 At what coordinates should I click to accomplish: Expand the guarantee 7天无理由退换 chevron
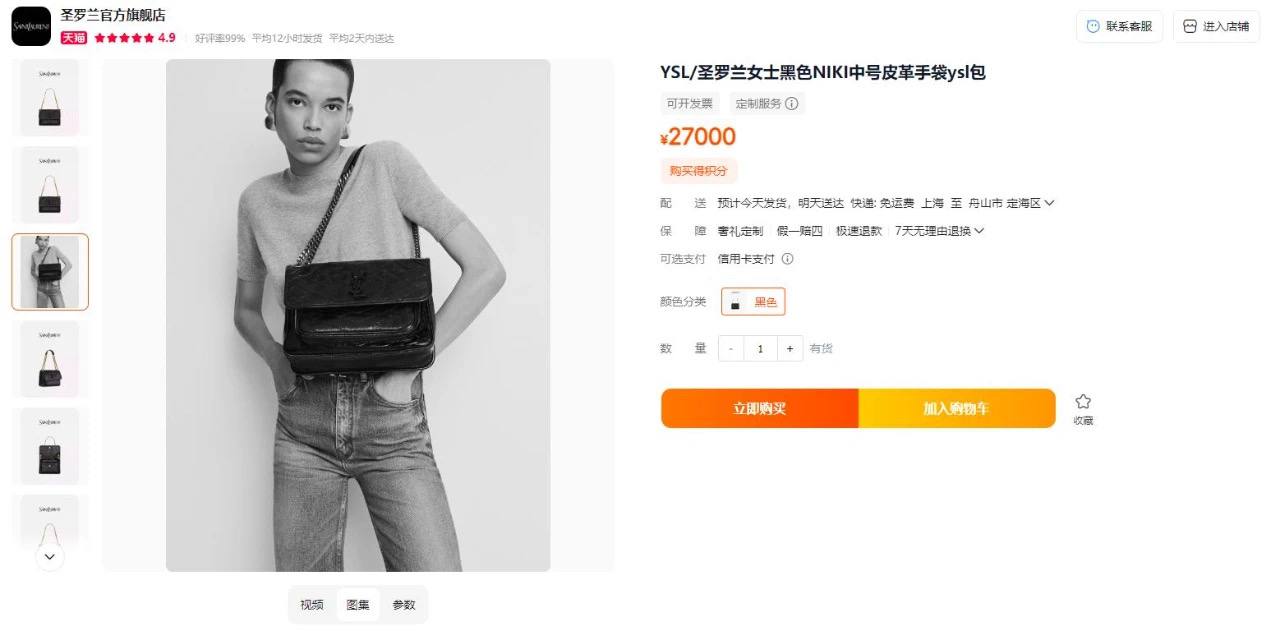[979, 231]
